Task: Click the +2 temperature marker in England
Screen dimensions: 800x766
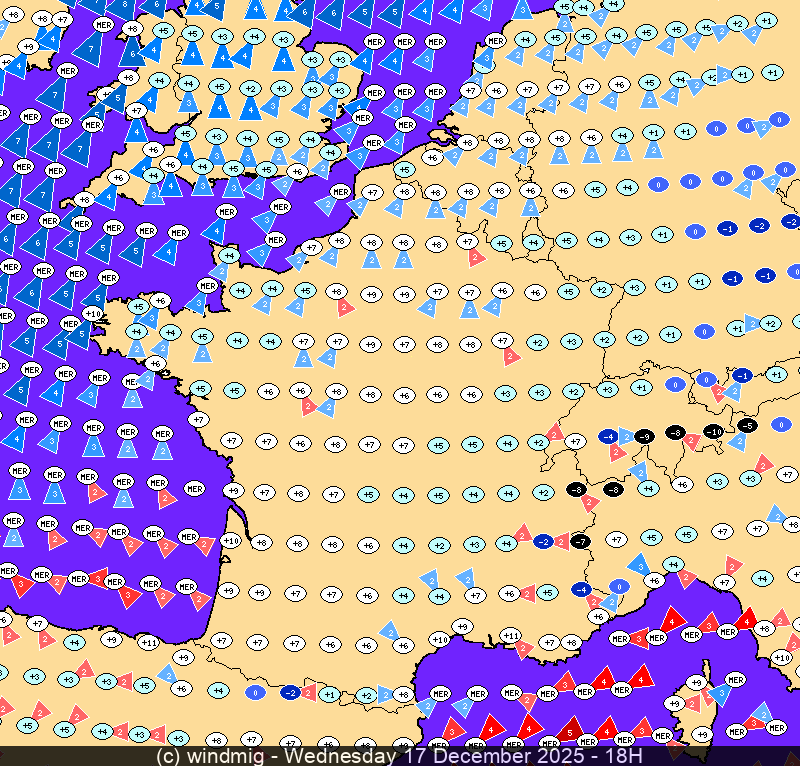Action: click(x=250, y=88)
